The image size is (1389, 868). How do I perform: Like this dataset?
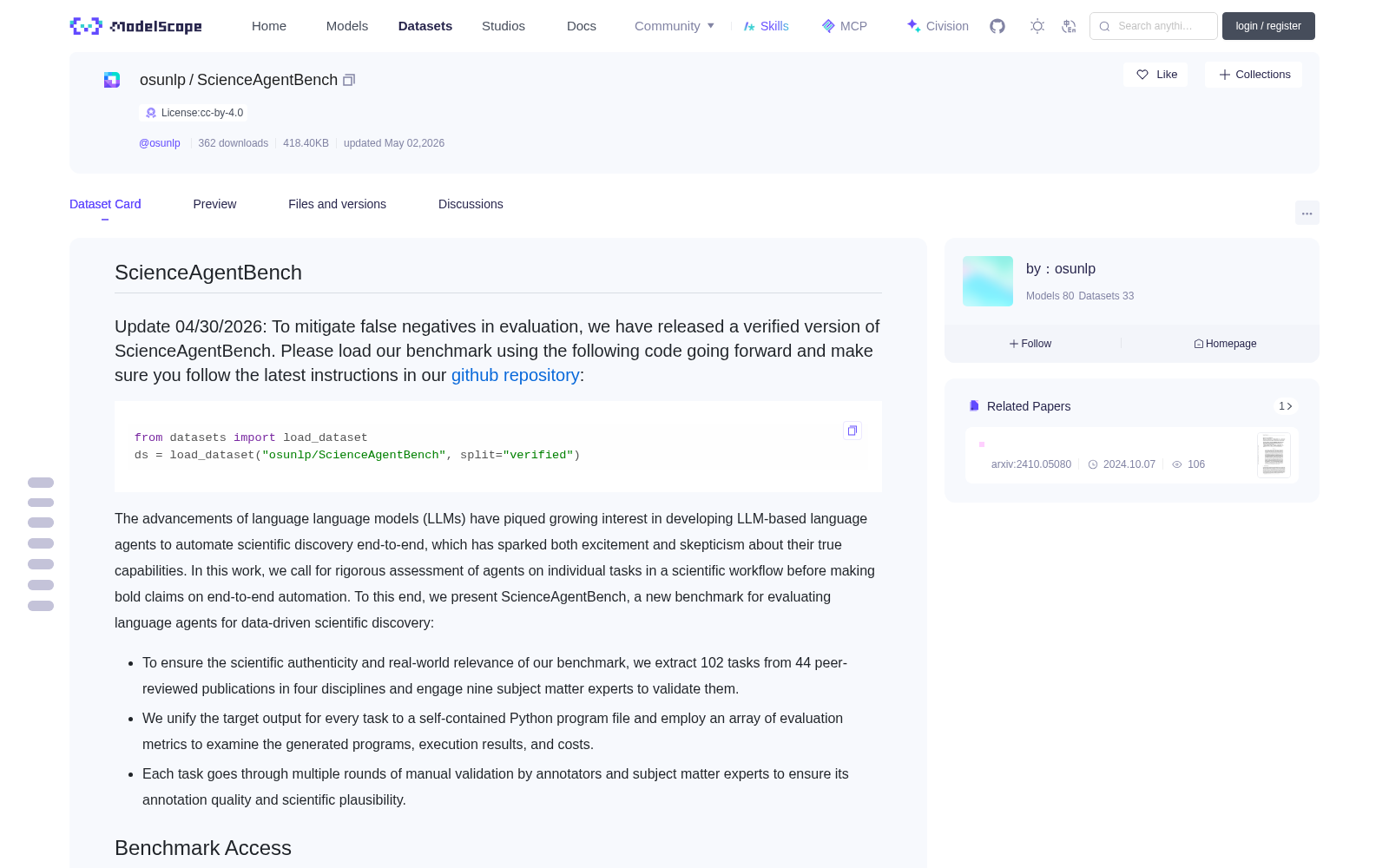[1155, 75]
